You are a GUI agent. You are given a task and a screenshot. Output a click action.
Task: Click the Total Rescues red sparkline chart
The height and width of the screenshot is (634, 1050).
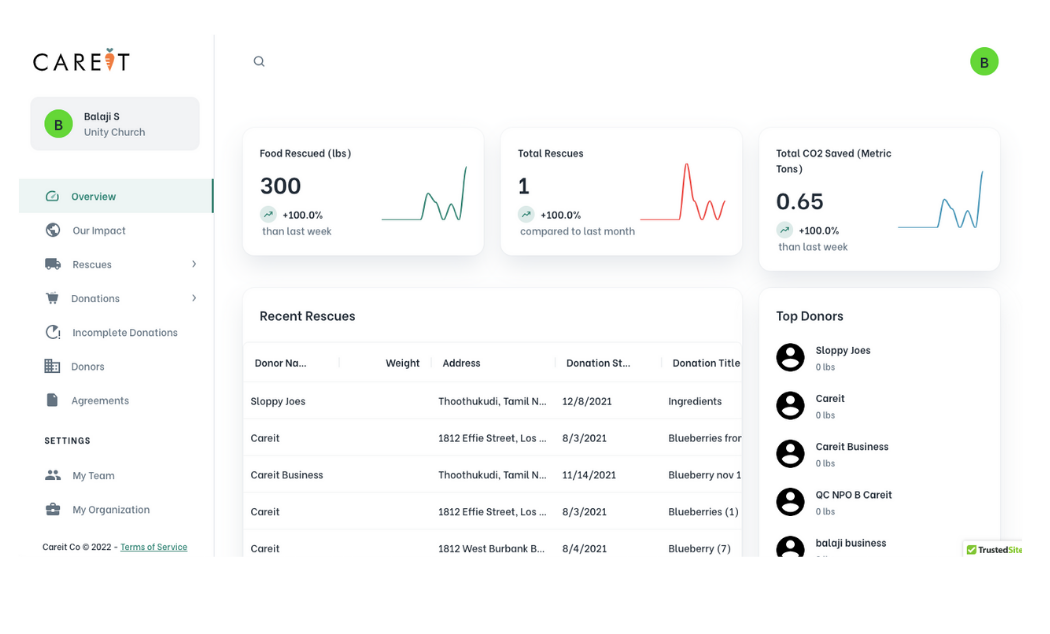683,192
